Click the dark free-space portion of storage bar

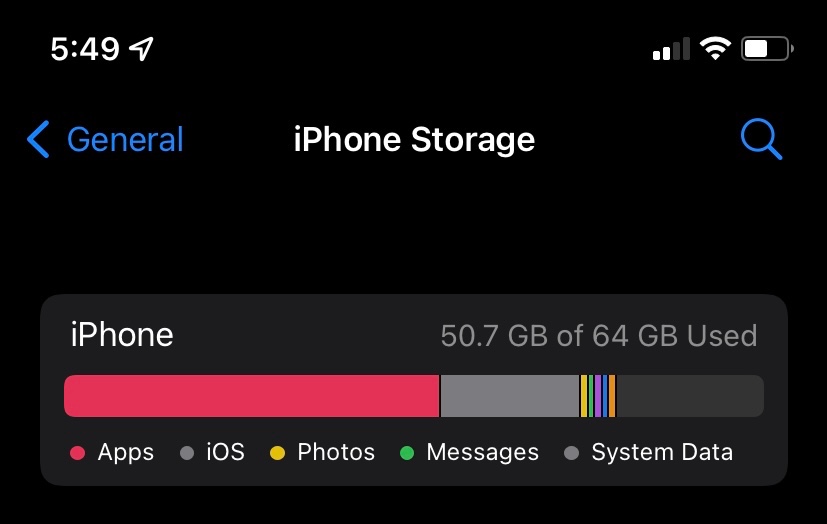(690, 396)
